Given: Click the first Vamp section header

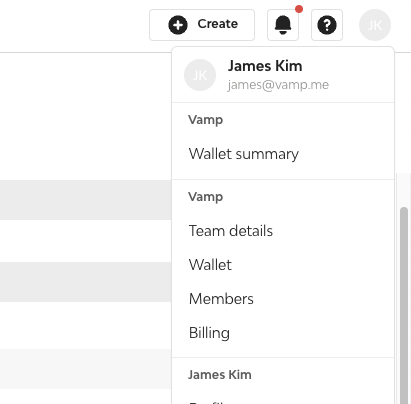Looking at the screenshot, I should 205,120.
